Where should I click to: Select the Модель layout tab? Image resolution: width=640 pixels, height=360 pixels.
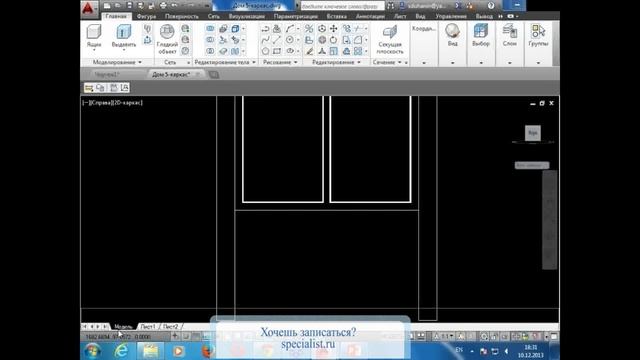pos(123,327)
